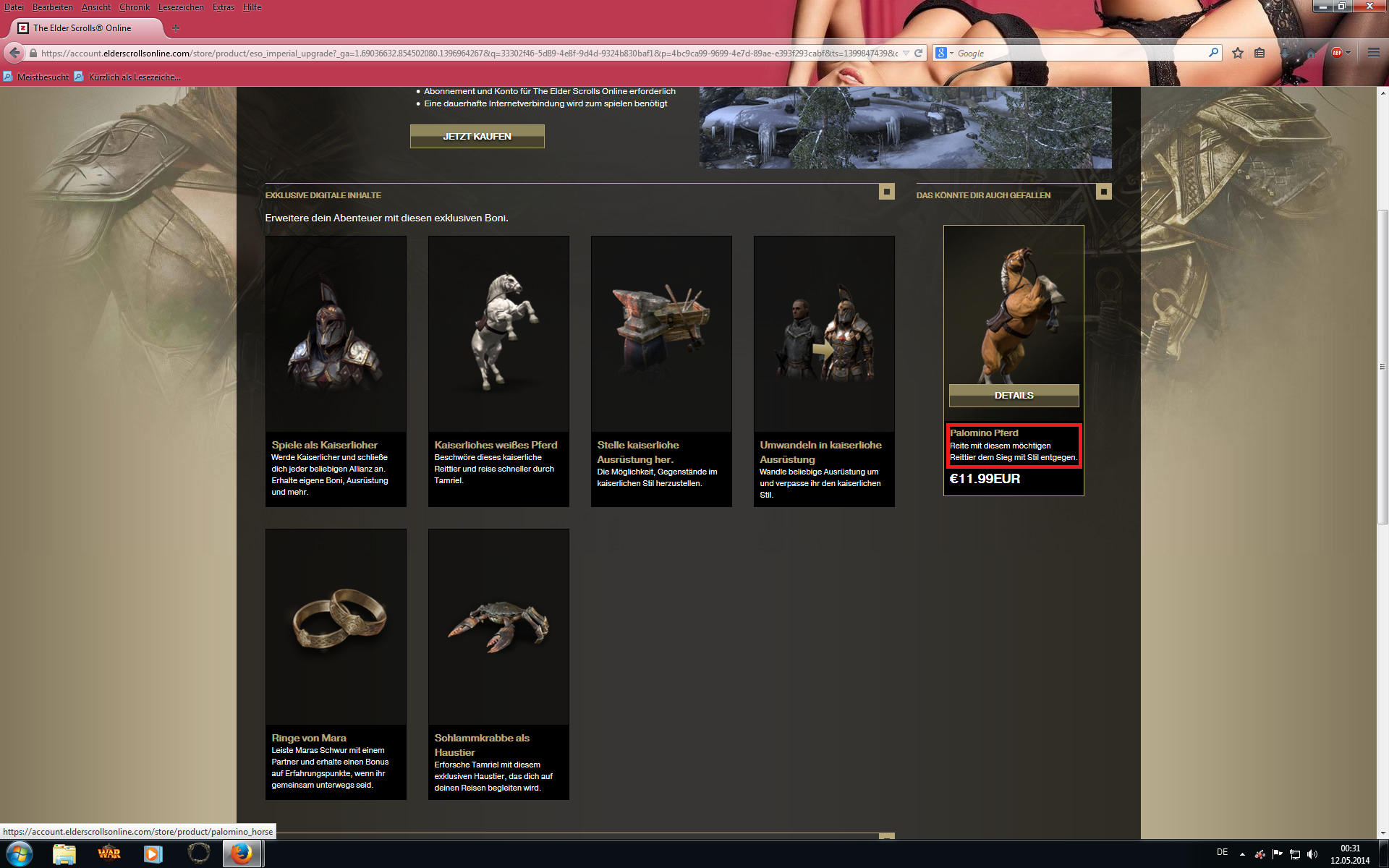Collapse the Exklusive Digitale Inhalte section
This screenshot has width=1389, height=868.
coord(886,192)
